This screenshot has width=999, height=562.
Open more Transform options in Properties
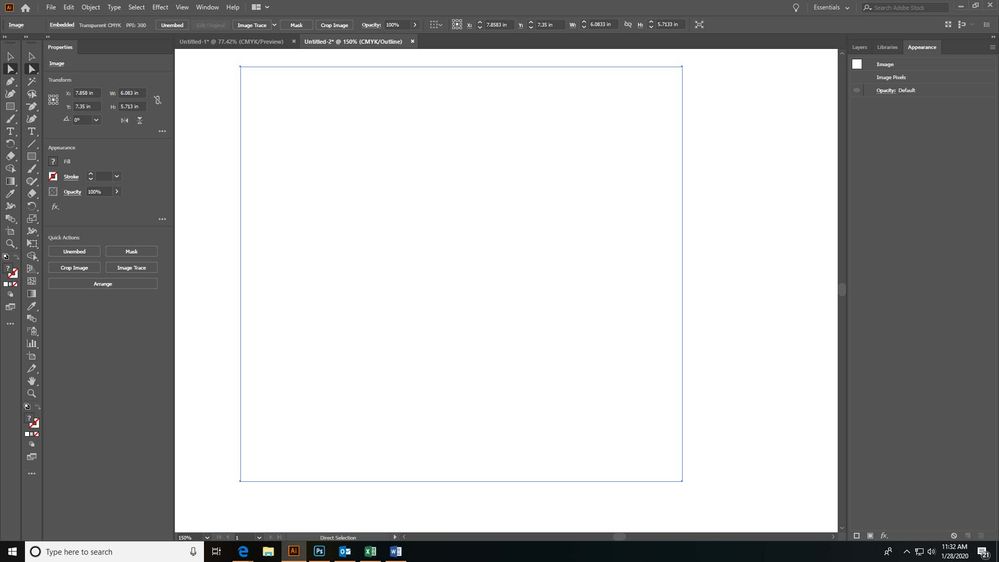pos(162,131)
